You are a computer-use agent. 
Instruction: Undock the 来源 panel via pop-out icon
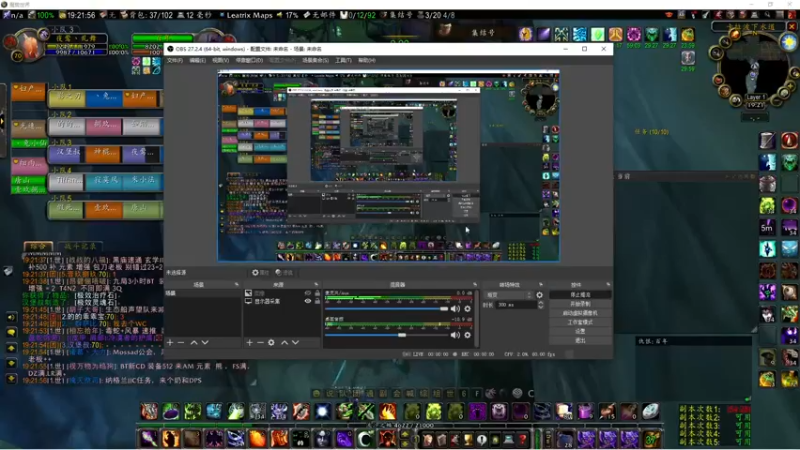pyautogui.click(x=316, y=284)
